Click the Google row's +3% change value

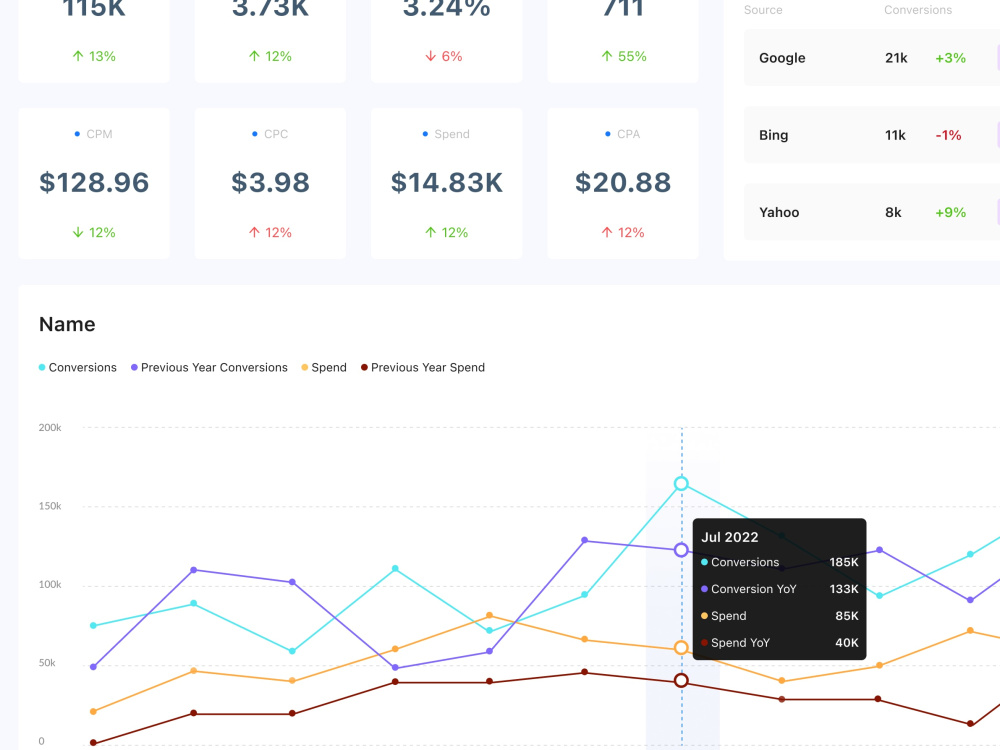(950, 58)
